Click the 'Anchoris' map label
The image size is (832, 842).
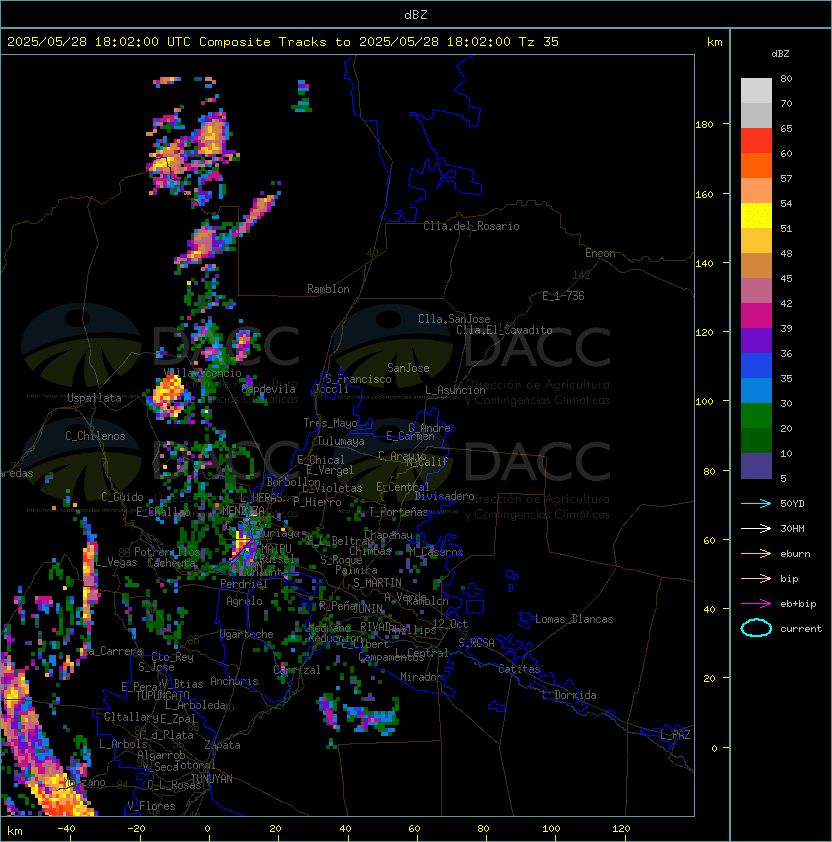234,681
